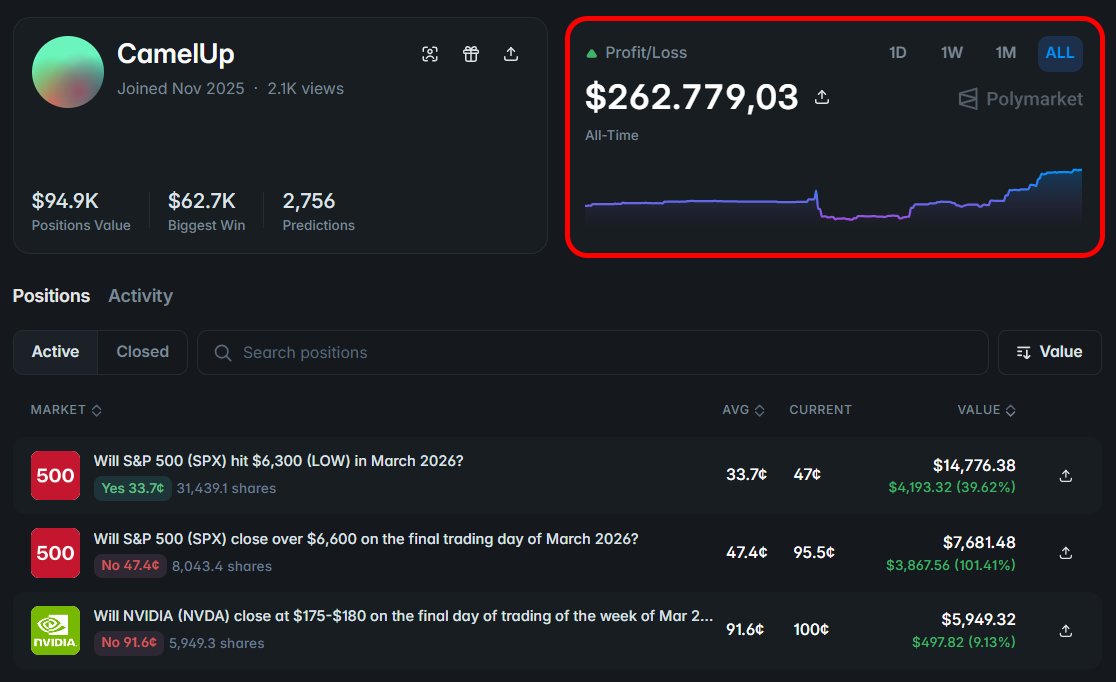Click the share icon in profile card

(x=511, y=54)
